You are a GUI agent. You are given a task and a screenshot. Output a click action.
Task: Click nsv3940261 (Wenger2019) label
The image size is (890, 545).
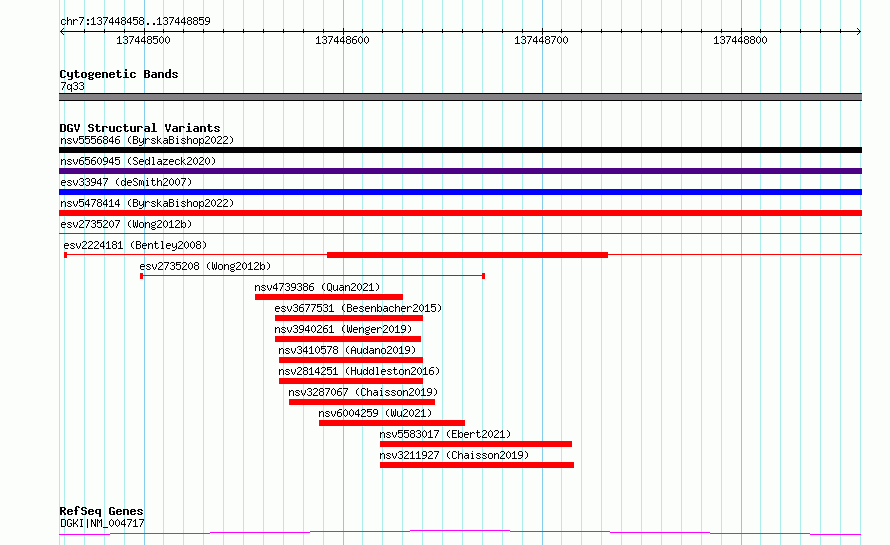pos(343,329)
